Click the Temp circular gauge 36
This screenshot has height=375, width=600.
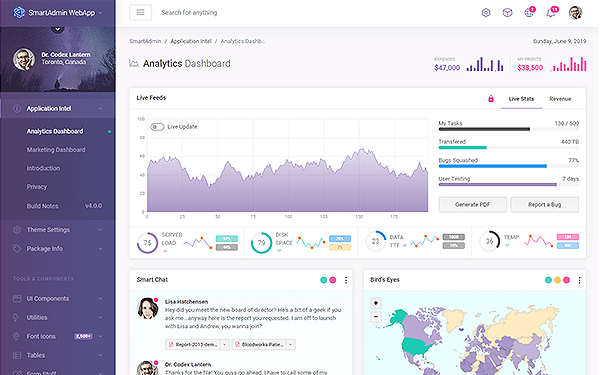(489, 241)
